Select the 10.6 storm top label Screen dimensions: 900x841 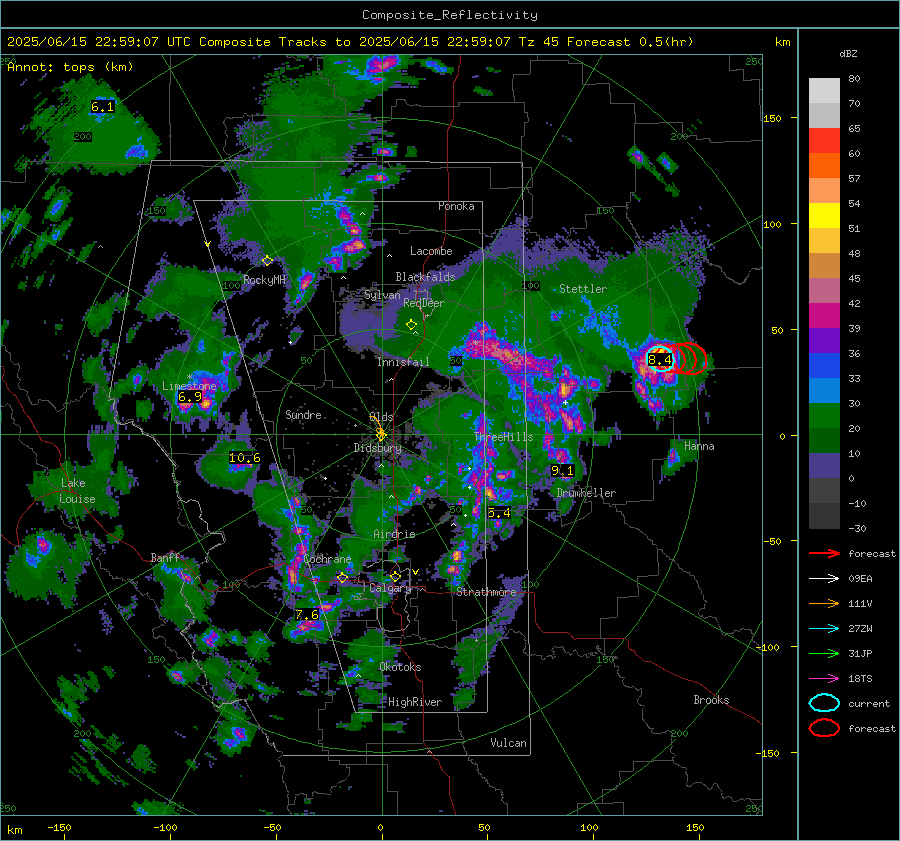tap(245, 458)
